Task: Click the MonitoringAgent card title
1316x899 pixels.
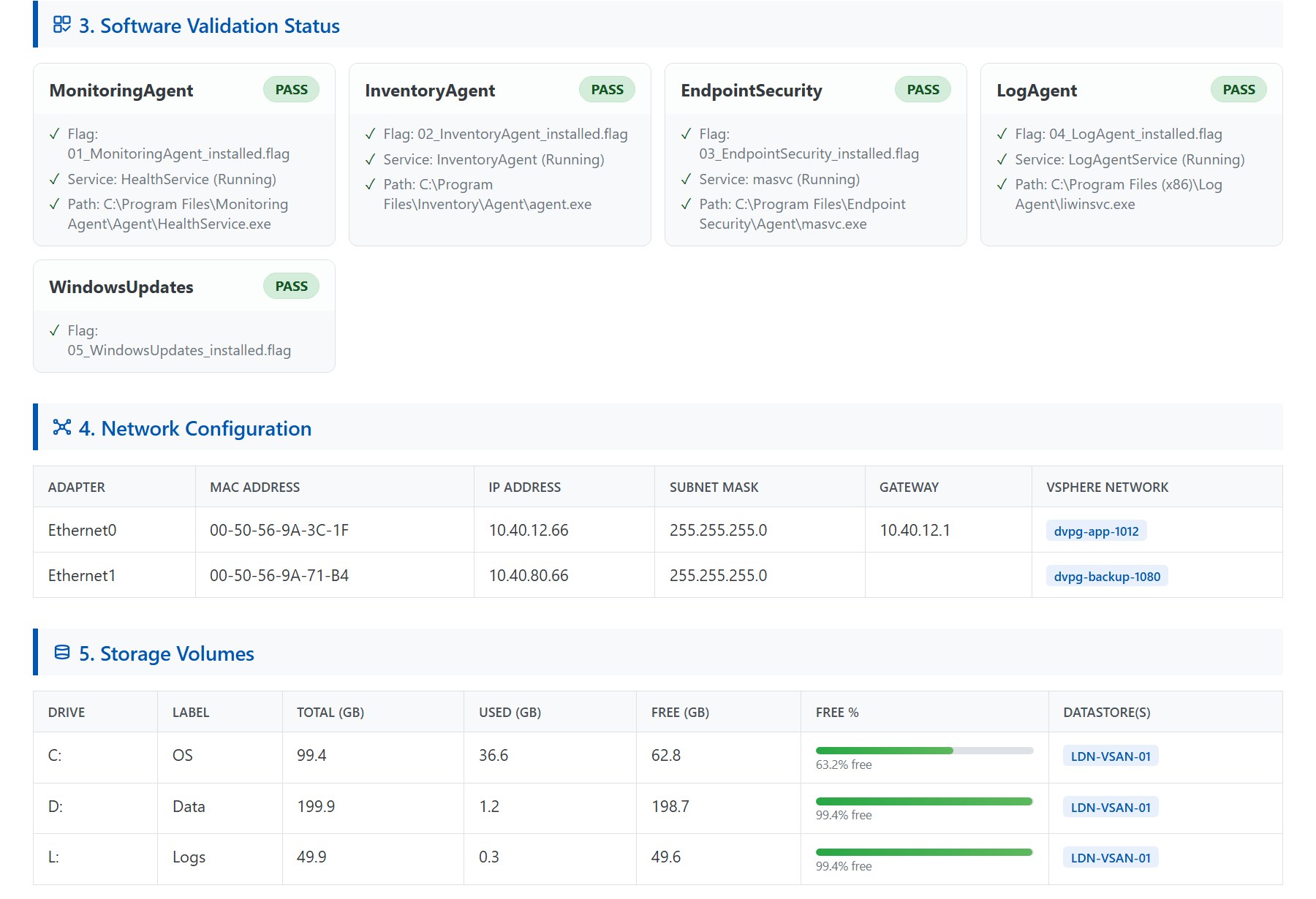Action: coord(121,91)
